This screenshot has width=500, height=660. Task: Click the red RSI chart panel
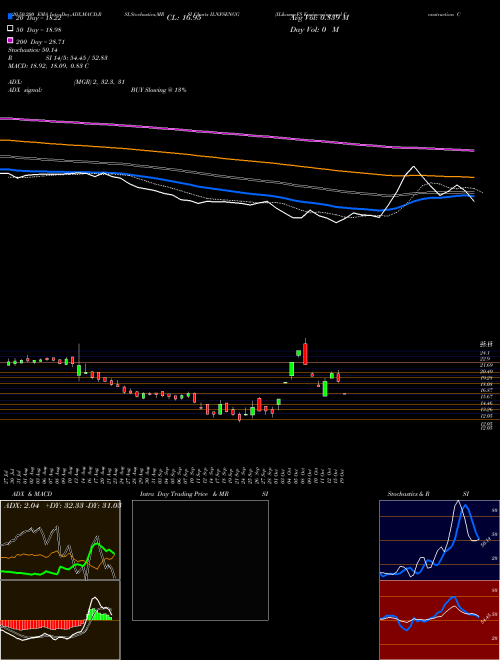point(439,620)
